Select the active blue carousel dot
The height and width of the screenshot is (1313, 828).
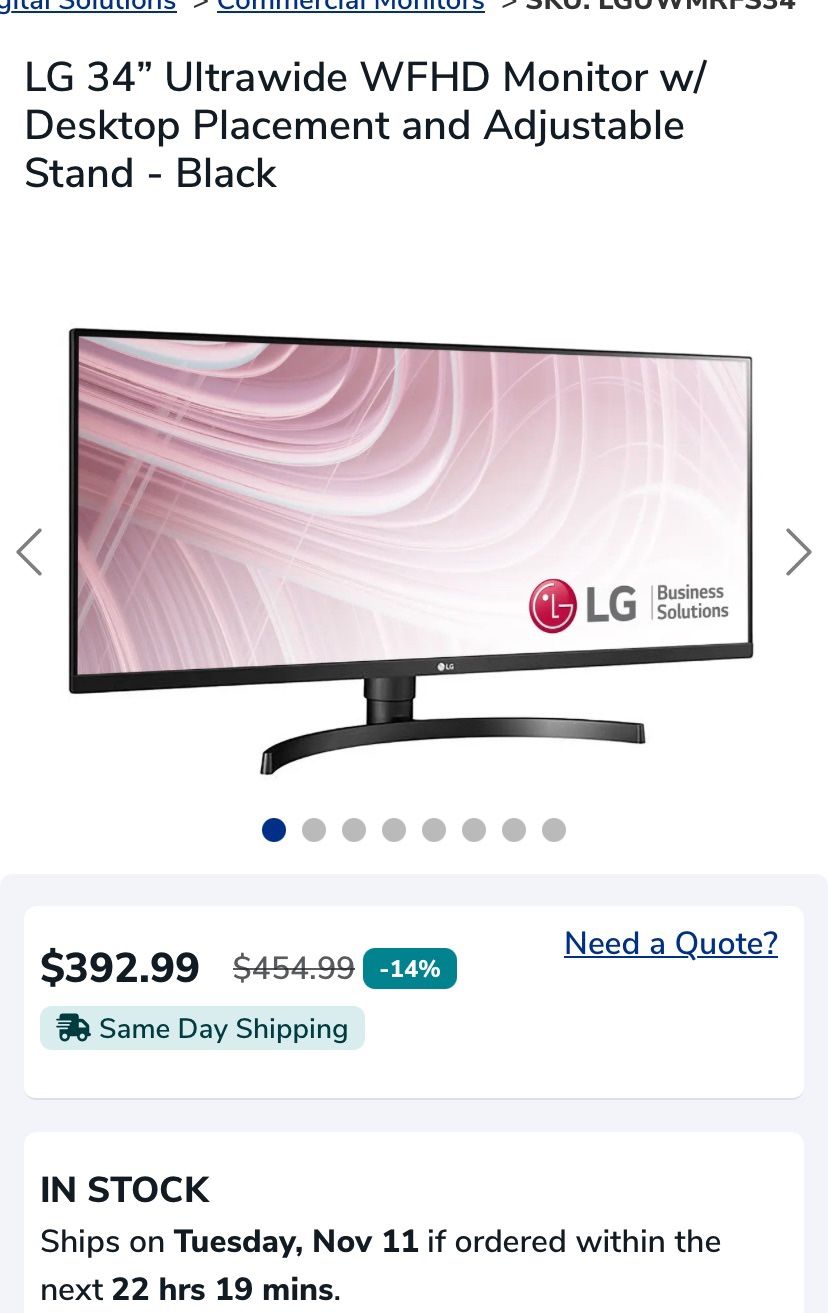click(274, 830)
